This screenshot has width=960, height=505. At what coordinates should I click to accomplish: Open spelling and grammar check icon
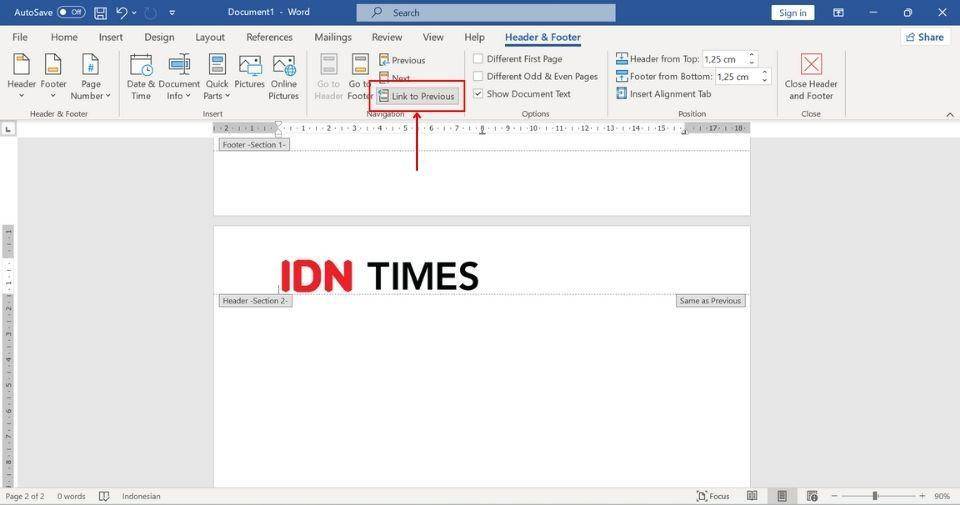pyautogui.click(x=104, y=496)
